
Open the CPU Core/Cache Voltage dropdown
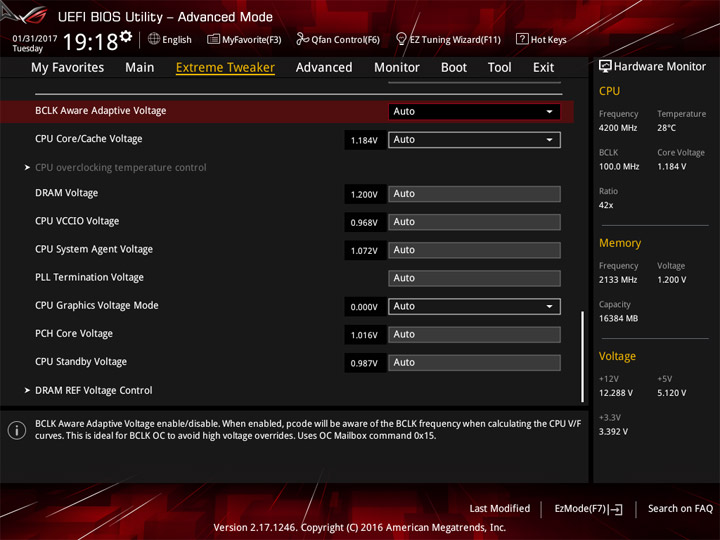[x=474, y=140]
